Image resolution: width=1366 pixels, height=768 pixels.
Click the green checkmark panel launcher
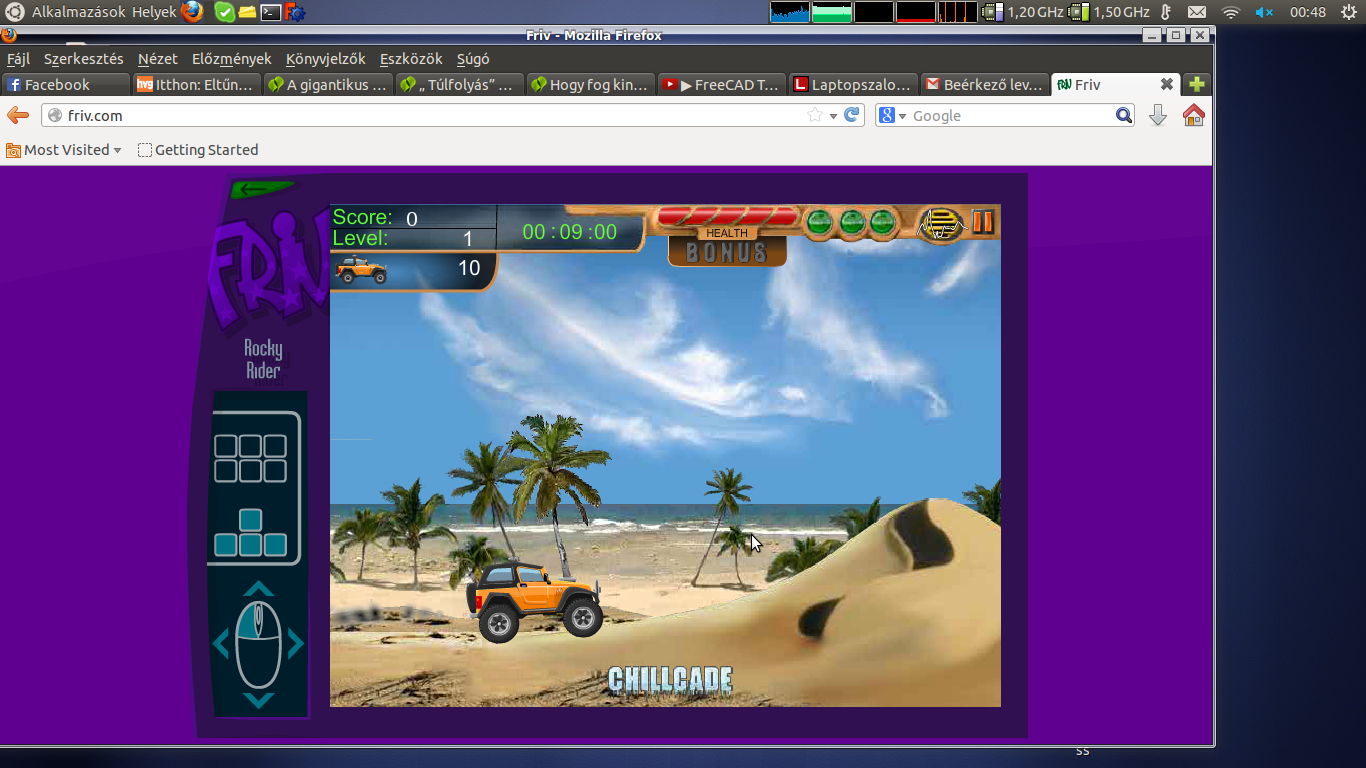pyautogui.click(x=225, y=12)
